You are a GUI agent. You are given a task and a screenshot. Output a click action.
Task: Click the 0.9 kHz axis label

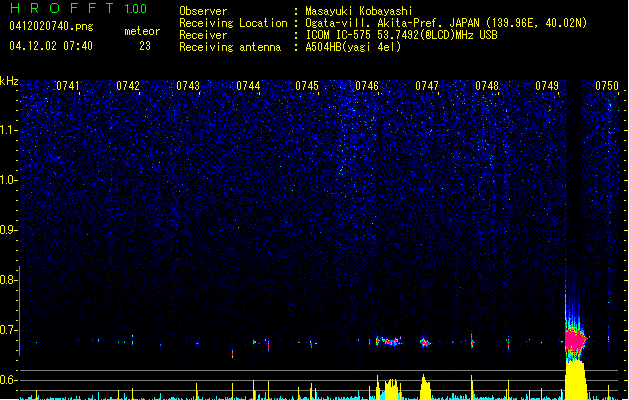(8, 230)
